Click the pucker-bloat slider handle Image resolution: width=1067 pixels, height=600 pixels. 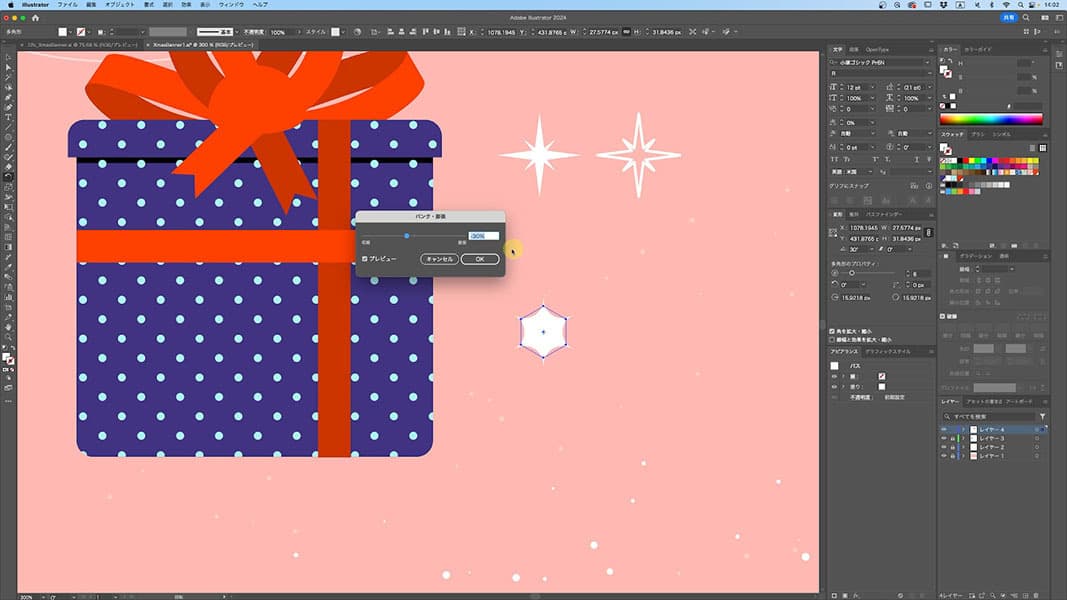pos(407,236)
